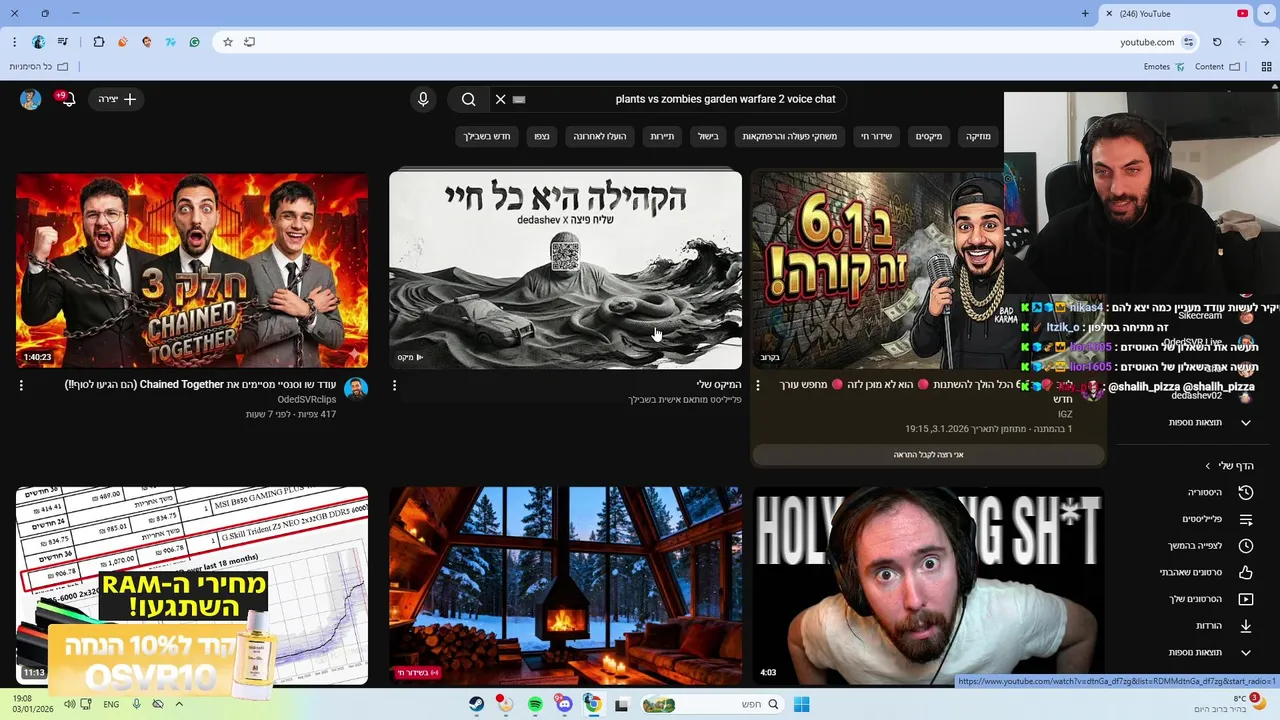Open פלייליסטים in sidebar
Screen dimensions: 1280x720
pos(1217,519)
